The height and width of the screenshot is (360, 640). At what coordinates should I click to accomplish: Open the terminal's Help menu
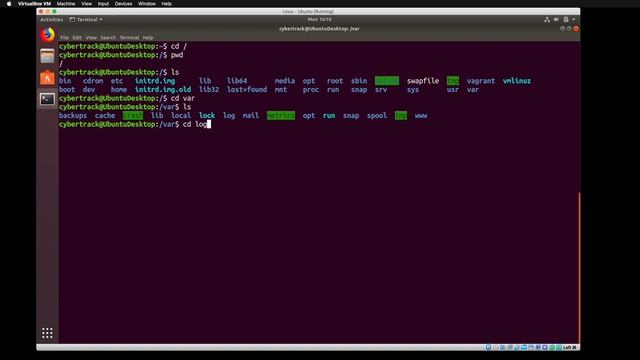148,38
